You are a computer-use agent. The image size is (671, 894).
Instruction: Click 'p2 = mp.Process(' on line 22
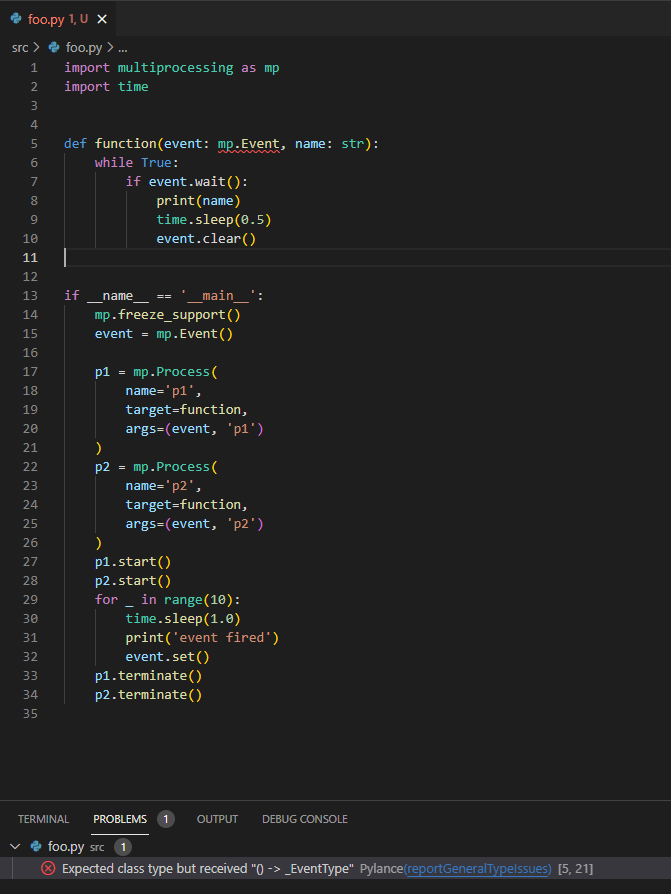(156, 467)
